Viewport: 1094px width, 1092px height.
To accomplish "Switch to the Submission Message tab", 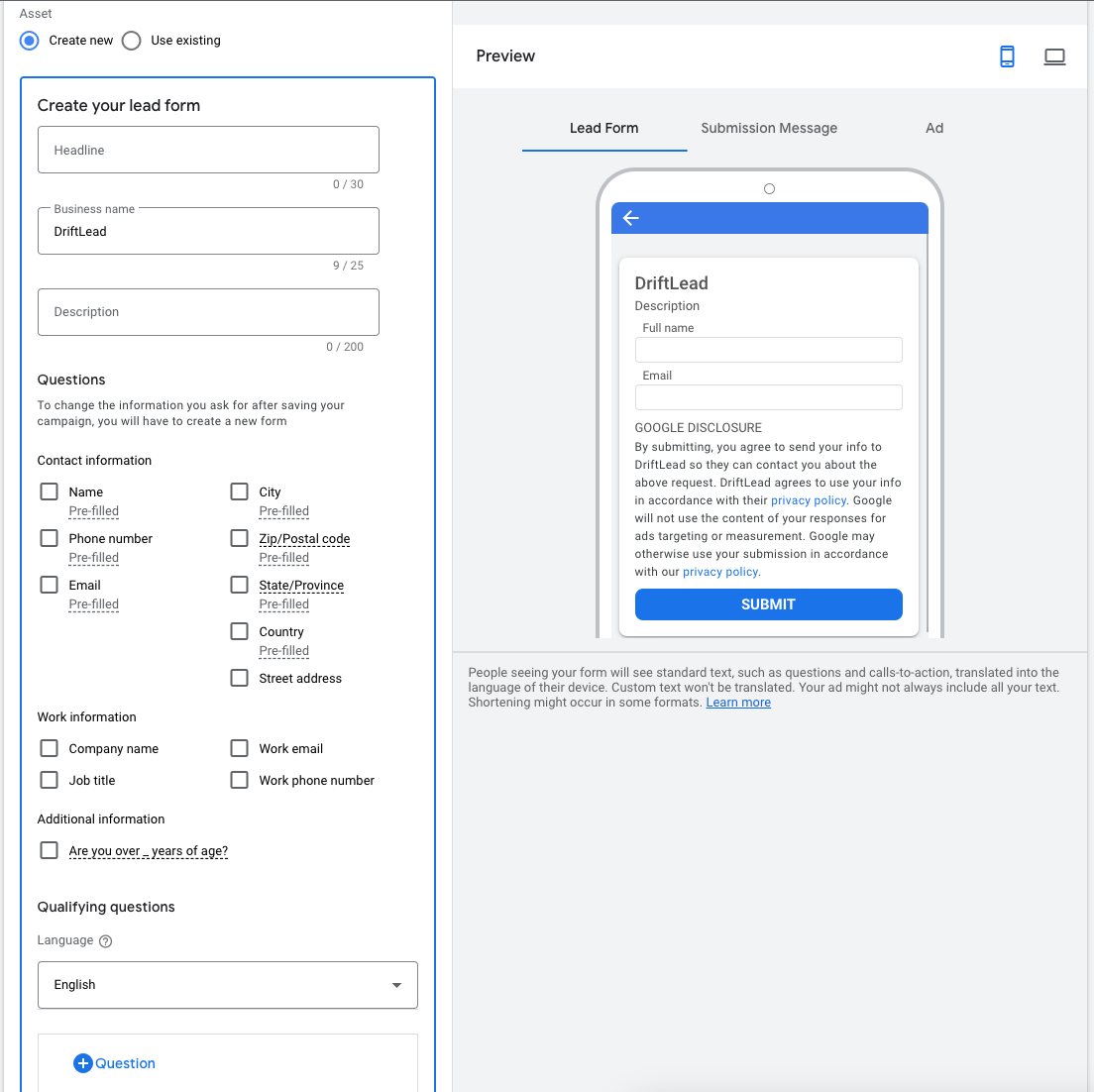I will tap(769, 128).
